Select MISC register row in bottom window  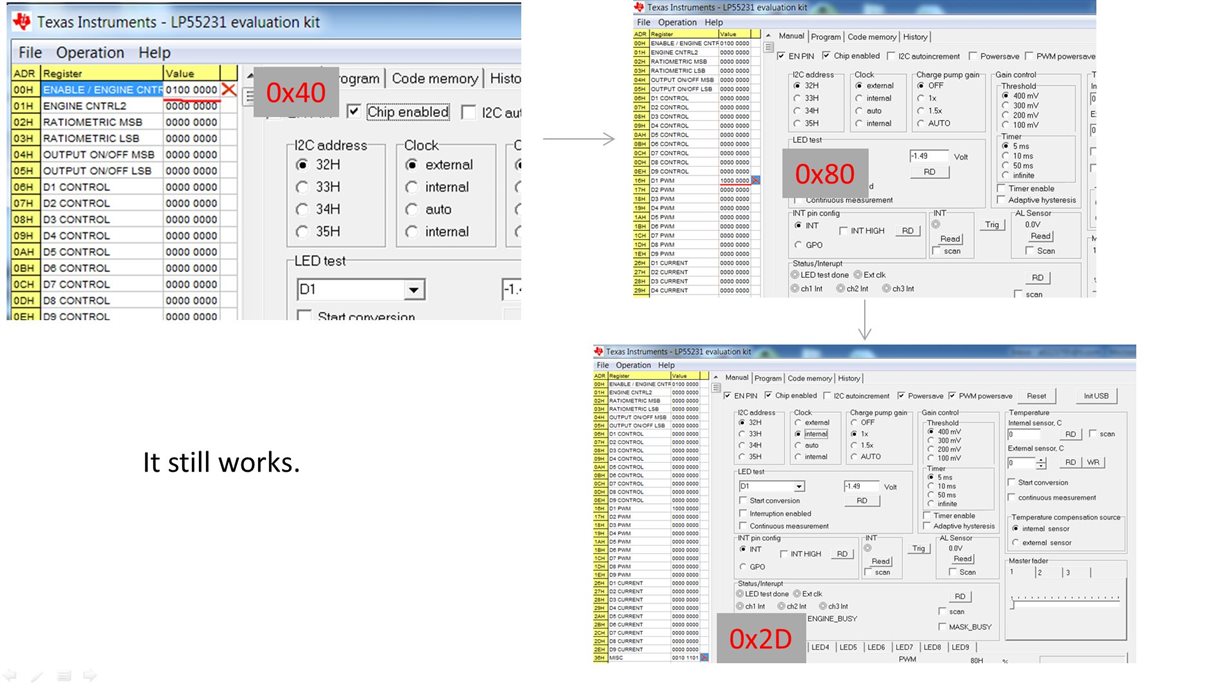pos(650,658)
